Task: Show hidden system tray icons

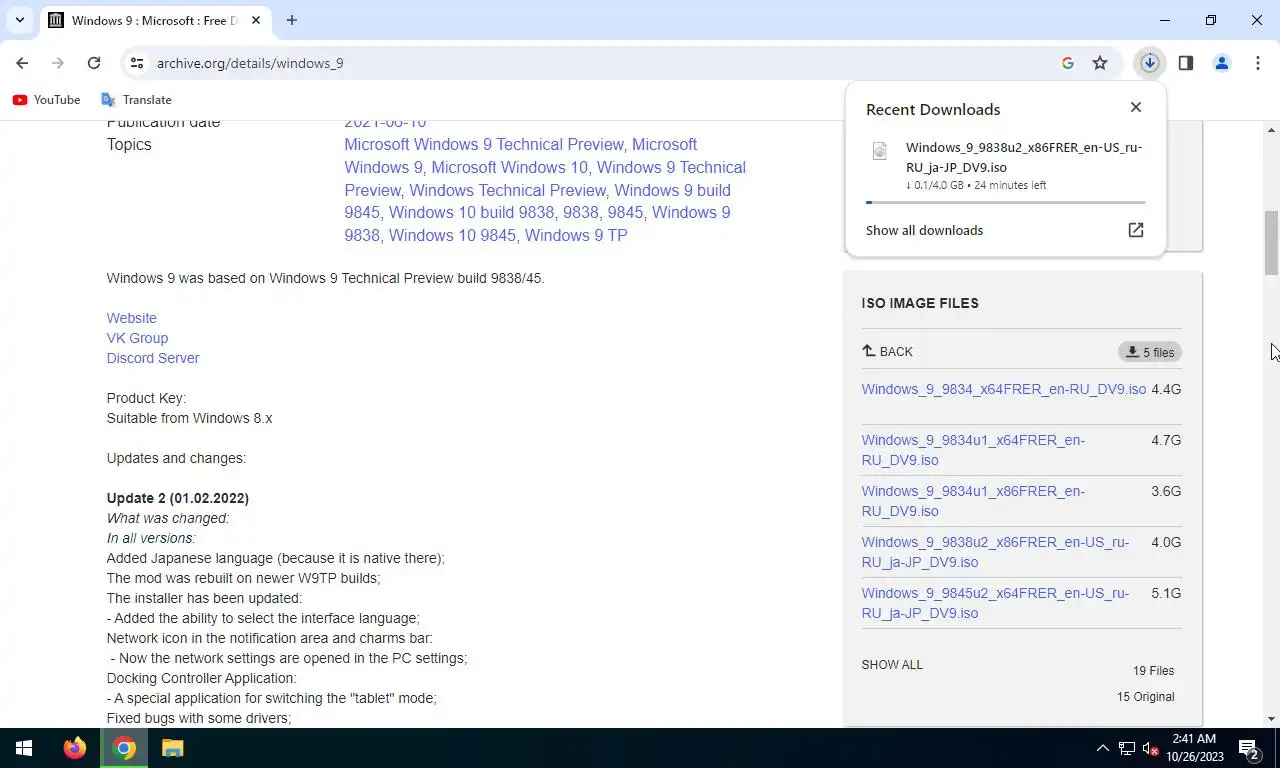Action: 1102,748
